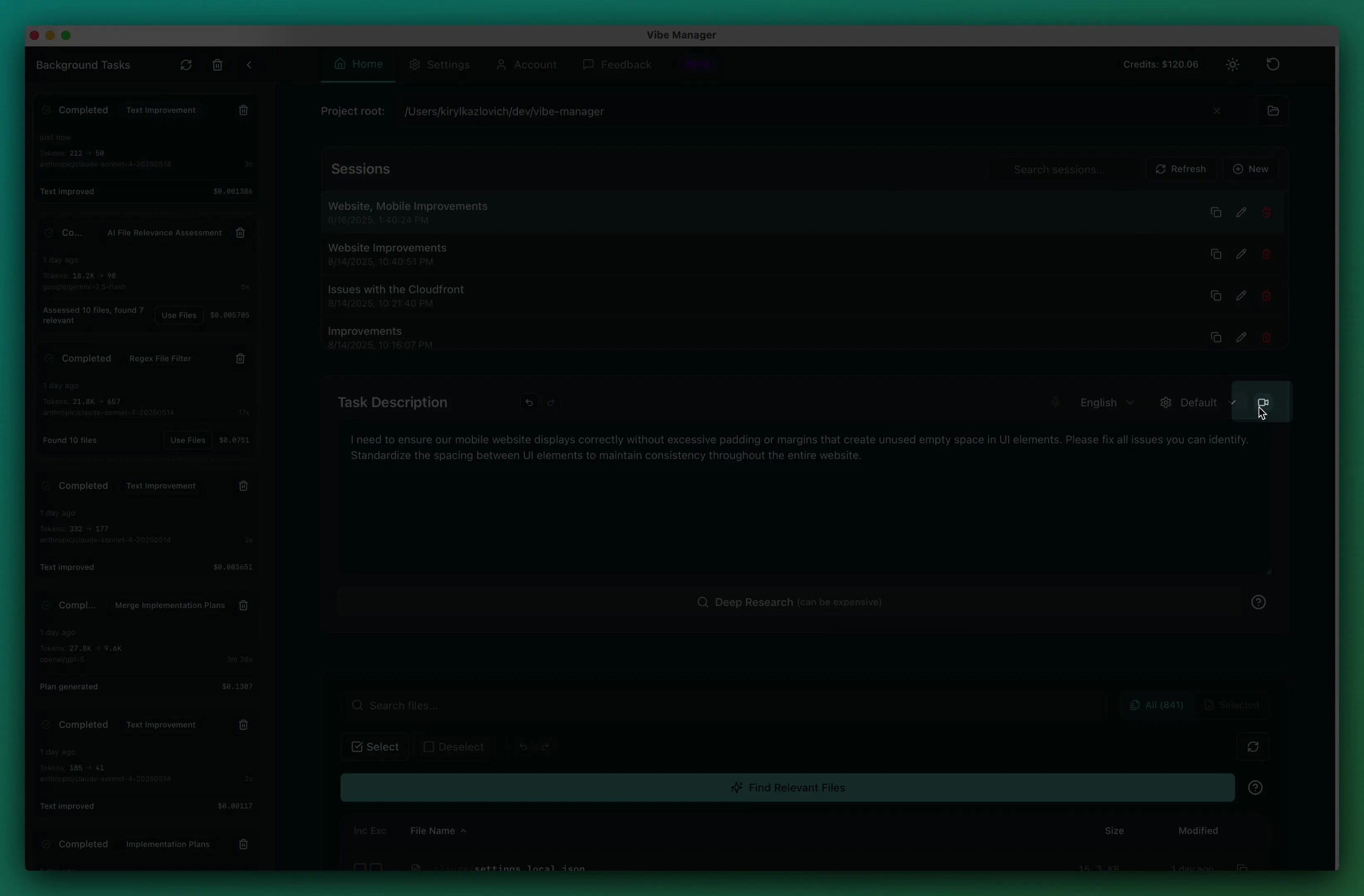
Task: Delete the Text Improvement task from just now
Action: tap(243, 110)
